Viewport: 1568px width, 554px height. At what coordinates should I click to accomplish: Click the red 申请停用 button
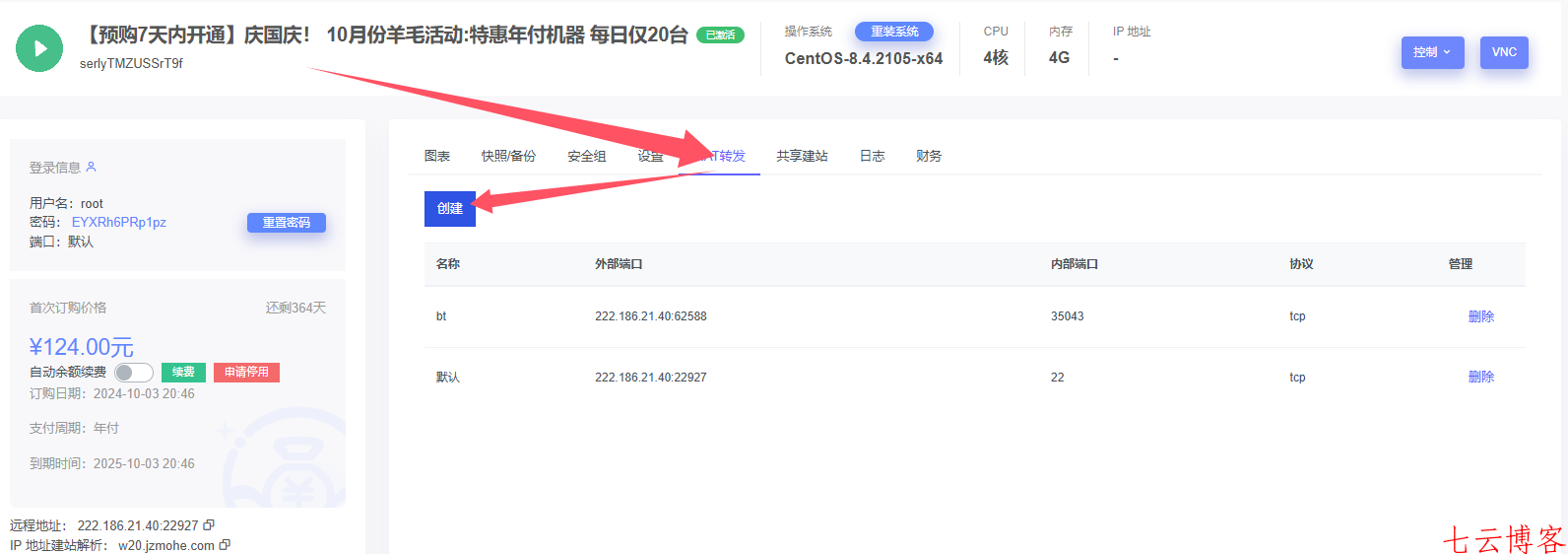[x=246, y=373]
